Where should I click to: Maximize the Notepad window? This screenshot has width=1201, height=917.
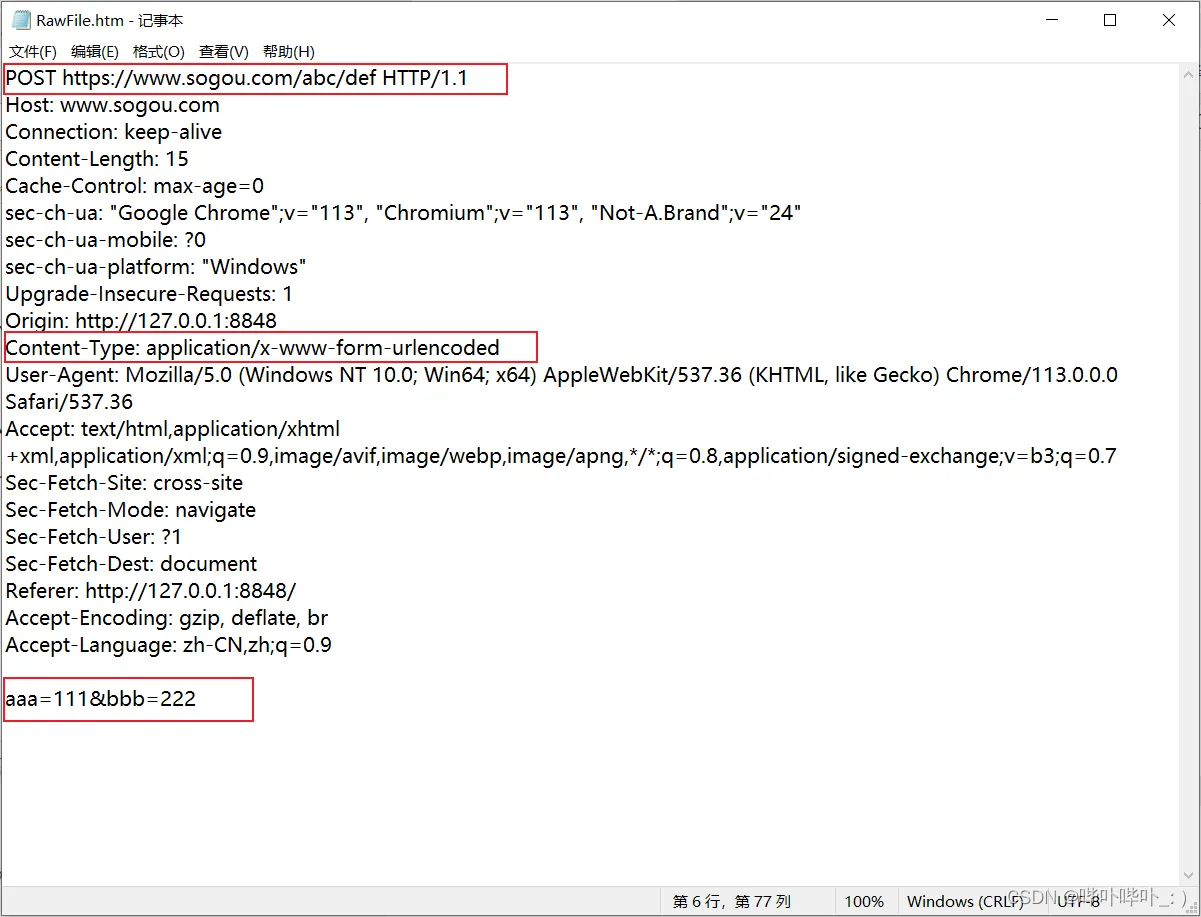(x=1110, y=20)
